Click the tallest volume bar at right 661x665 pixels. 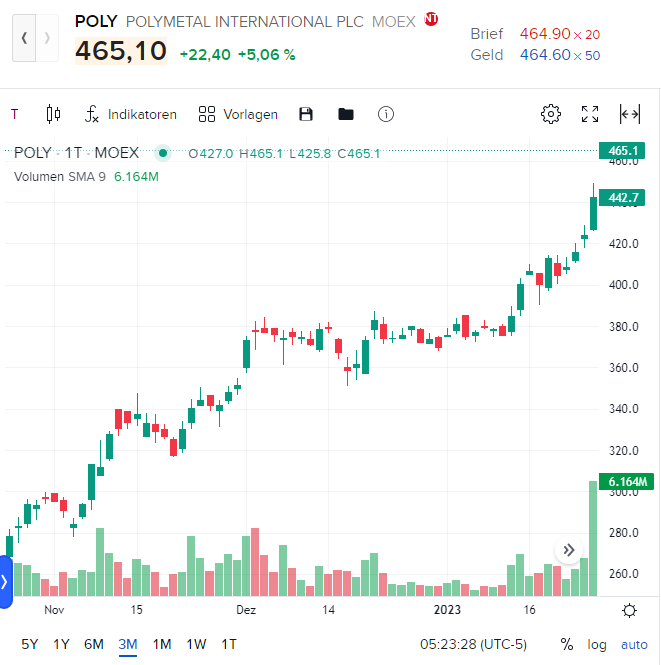click(593, 538)
